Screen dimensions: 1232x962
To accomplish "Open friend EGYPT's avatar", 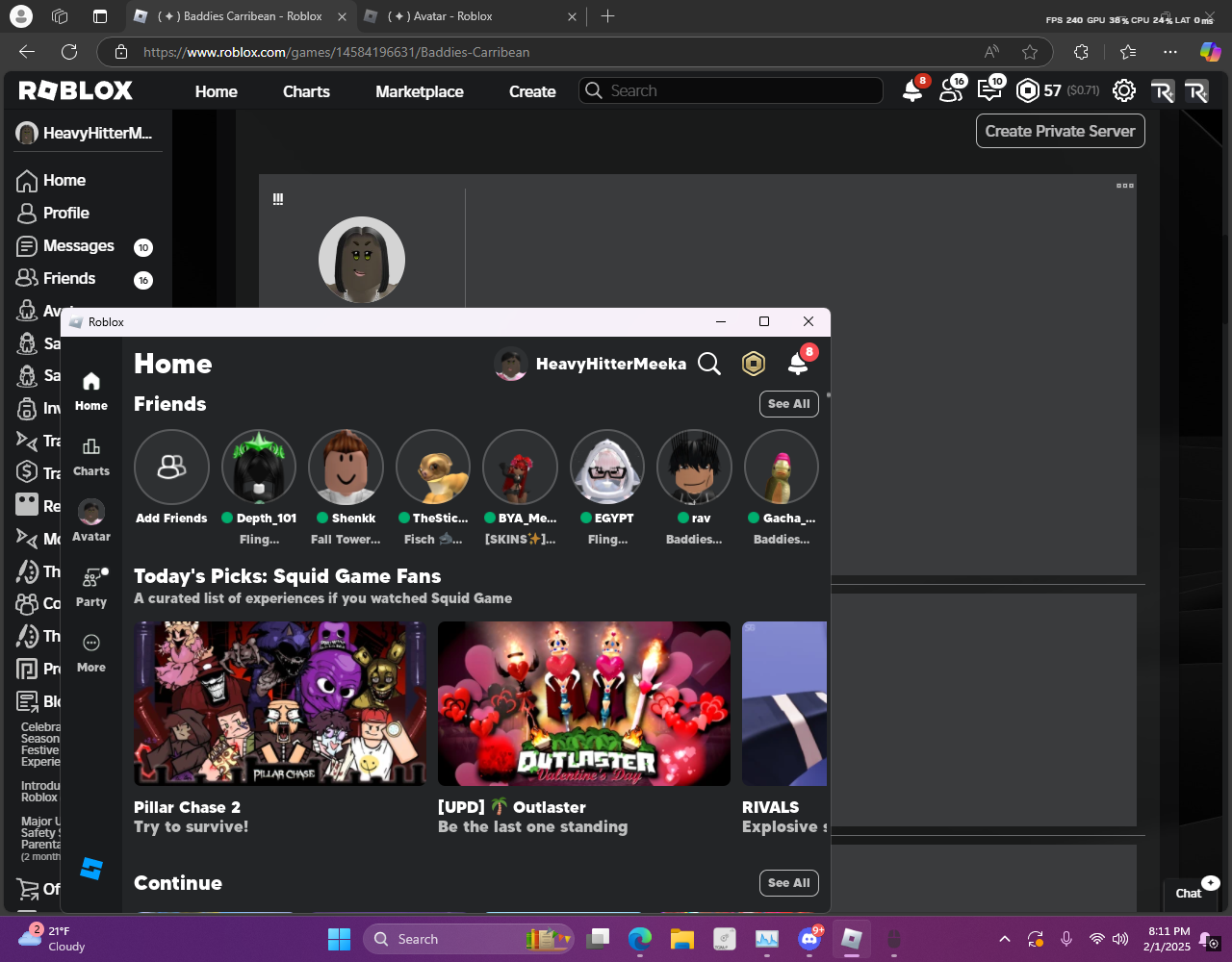I will [x=607, y=467].
